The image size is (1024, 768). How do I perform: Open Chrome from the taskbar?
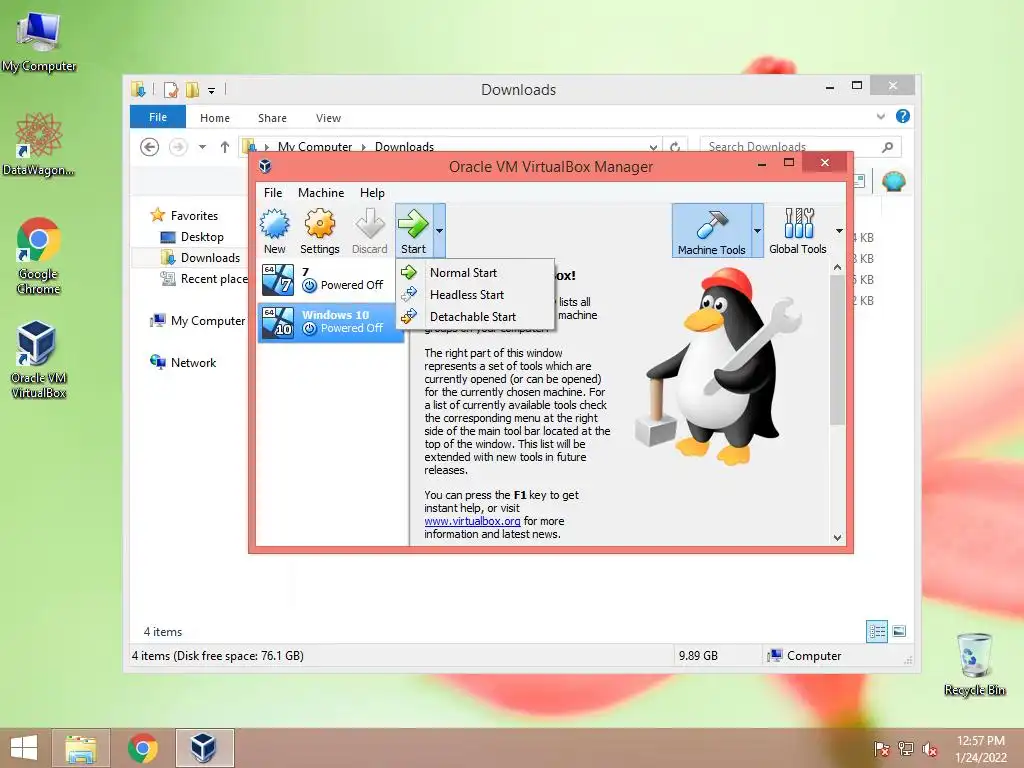click(x=142, y=748)
